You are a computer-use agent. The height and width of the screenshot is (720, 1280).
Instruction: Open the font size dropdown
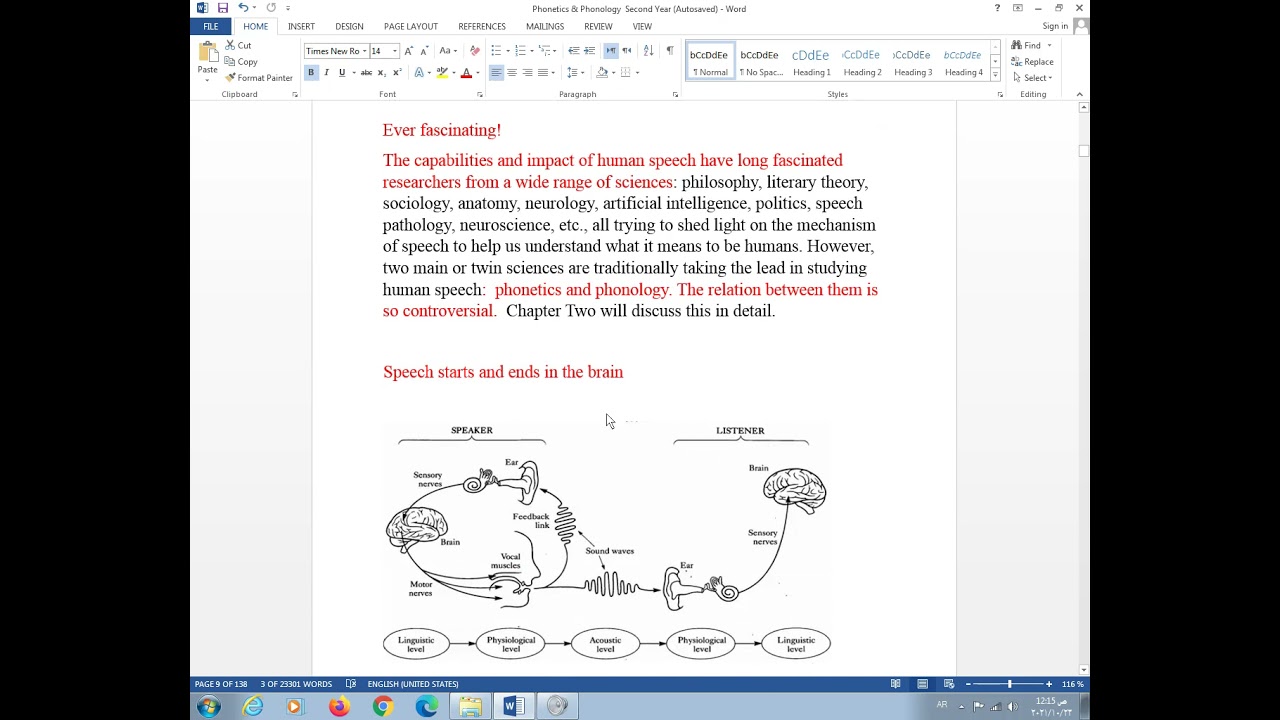(x=395, y=51)
